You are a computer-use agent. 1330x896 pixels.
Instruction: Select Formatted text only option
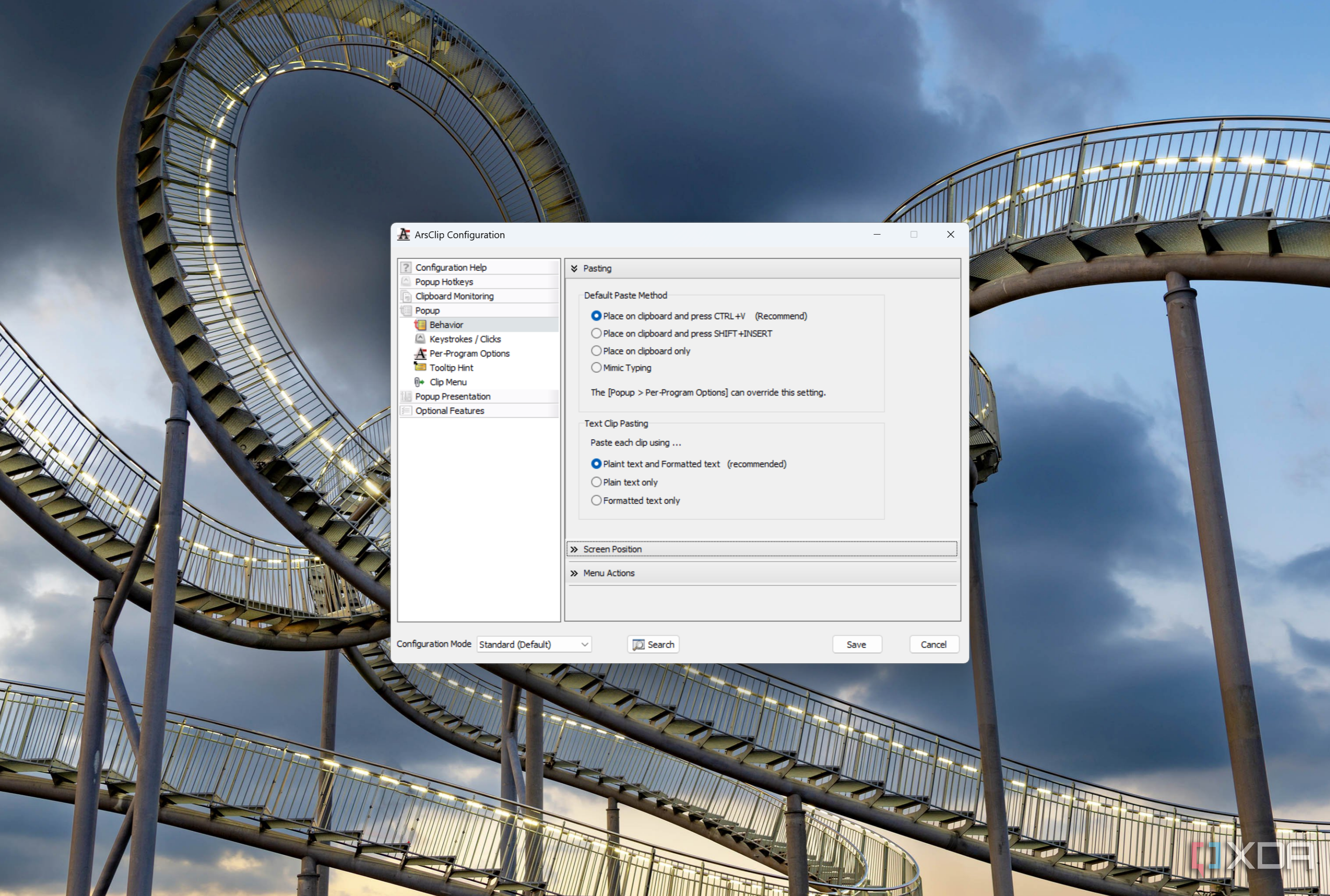click(x=596, y=500)
